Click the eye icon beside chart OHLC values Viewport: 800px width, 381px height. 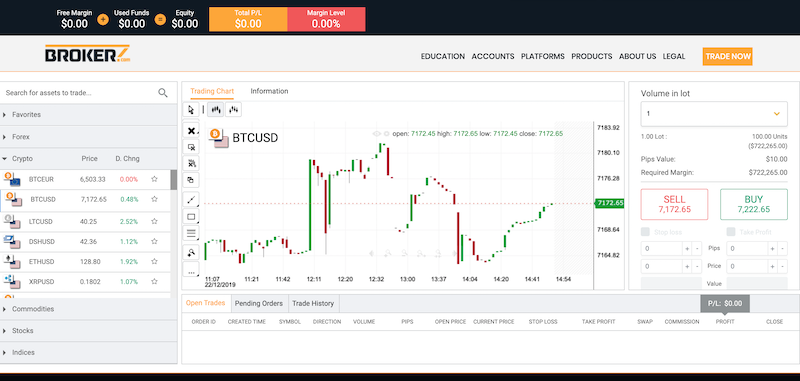(377, 134)
